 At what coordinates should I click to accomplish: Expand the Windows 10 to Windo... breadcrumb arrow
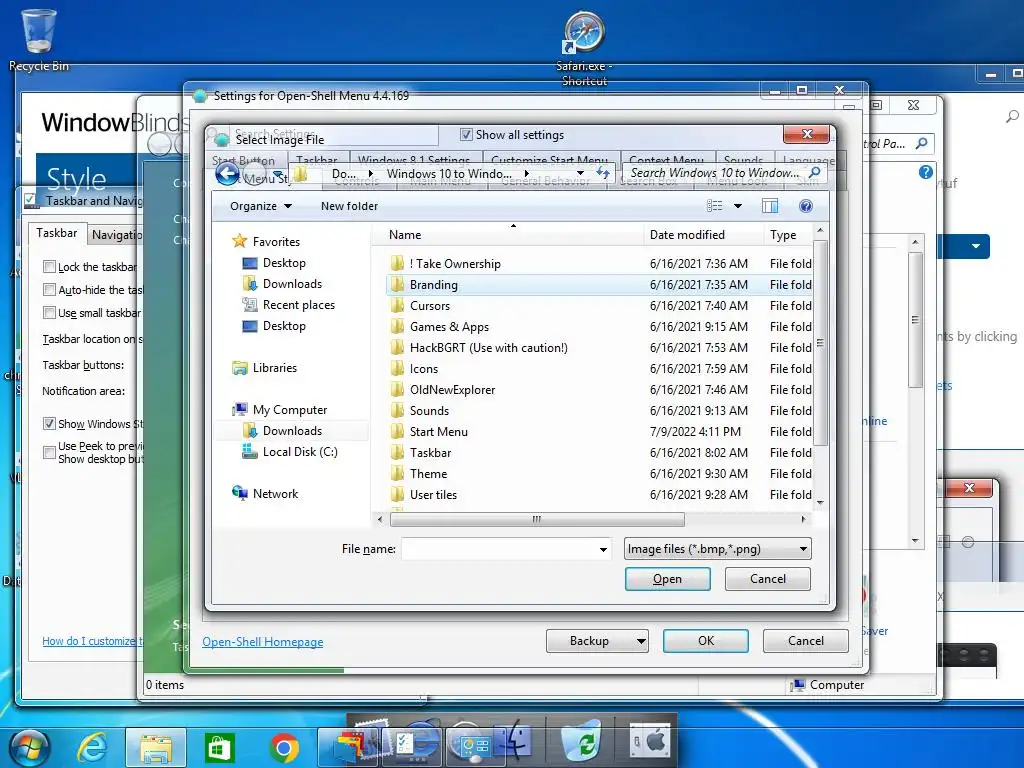click(x=526, y=174)
